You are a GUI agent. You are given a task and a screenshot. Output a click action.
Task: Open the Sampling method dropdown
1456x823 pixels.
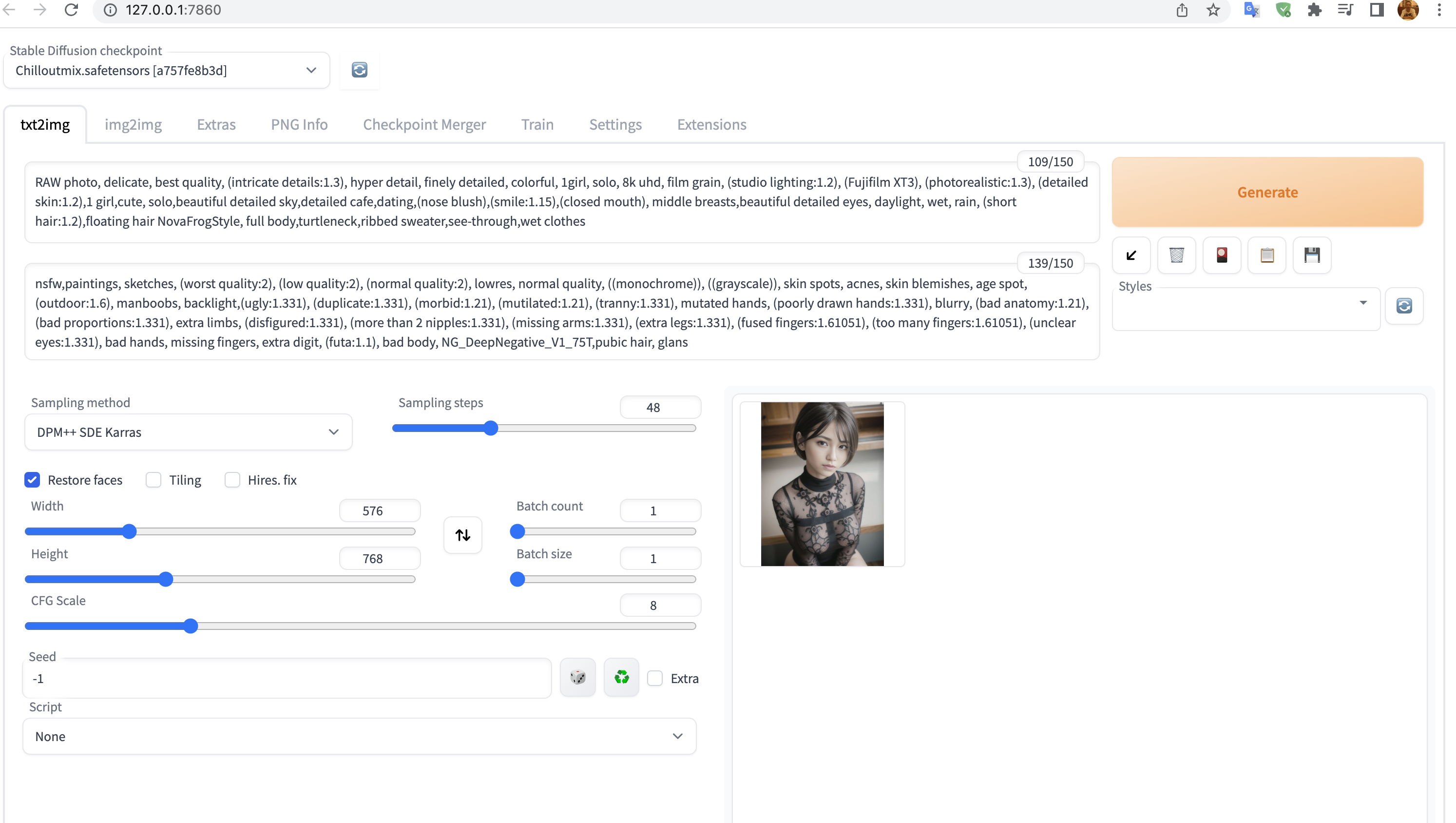pyautogui.click(x=188, y=431)
